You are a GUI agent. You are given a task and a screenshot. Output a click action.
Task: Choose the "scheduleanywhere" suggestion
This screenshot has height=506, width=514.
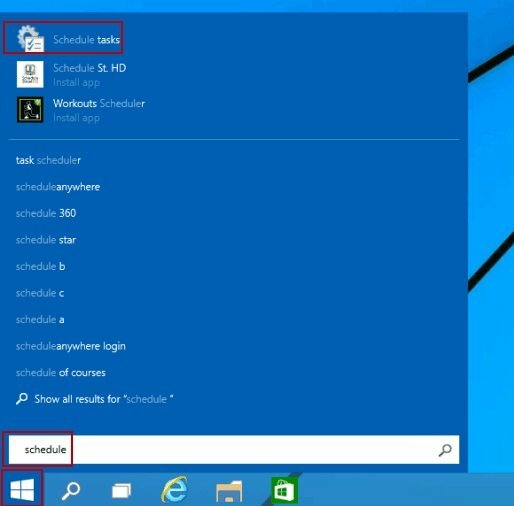(58, 187)
